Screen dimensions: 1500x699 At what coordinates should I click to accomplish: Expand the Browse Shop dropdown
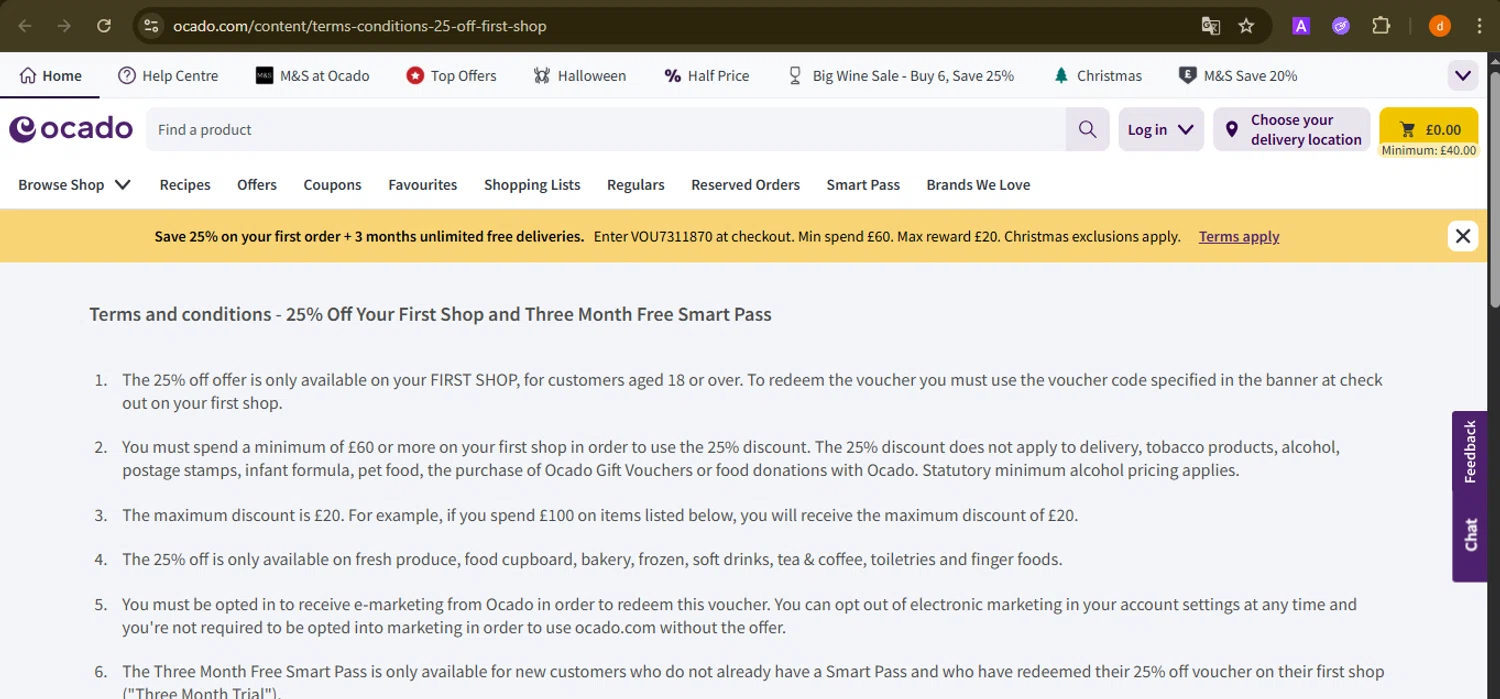[x=75, y=185]
